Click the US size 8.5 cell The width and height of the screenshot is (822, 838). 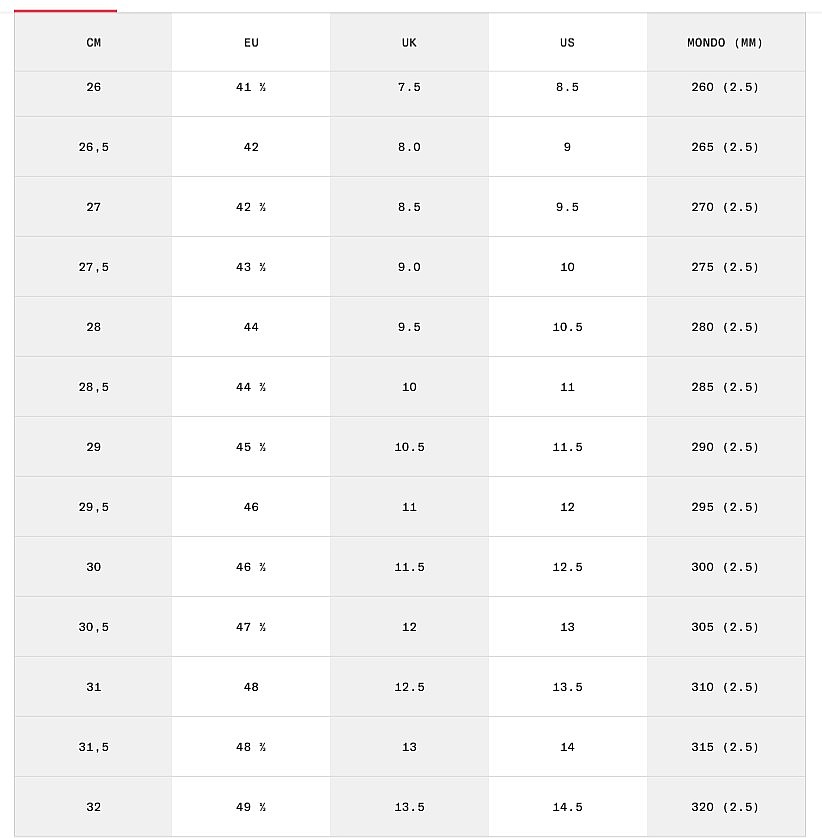click(x=567, y=87)
